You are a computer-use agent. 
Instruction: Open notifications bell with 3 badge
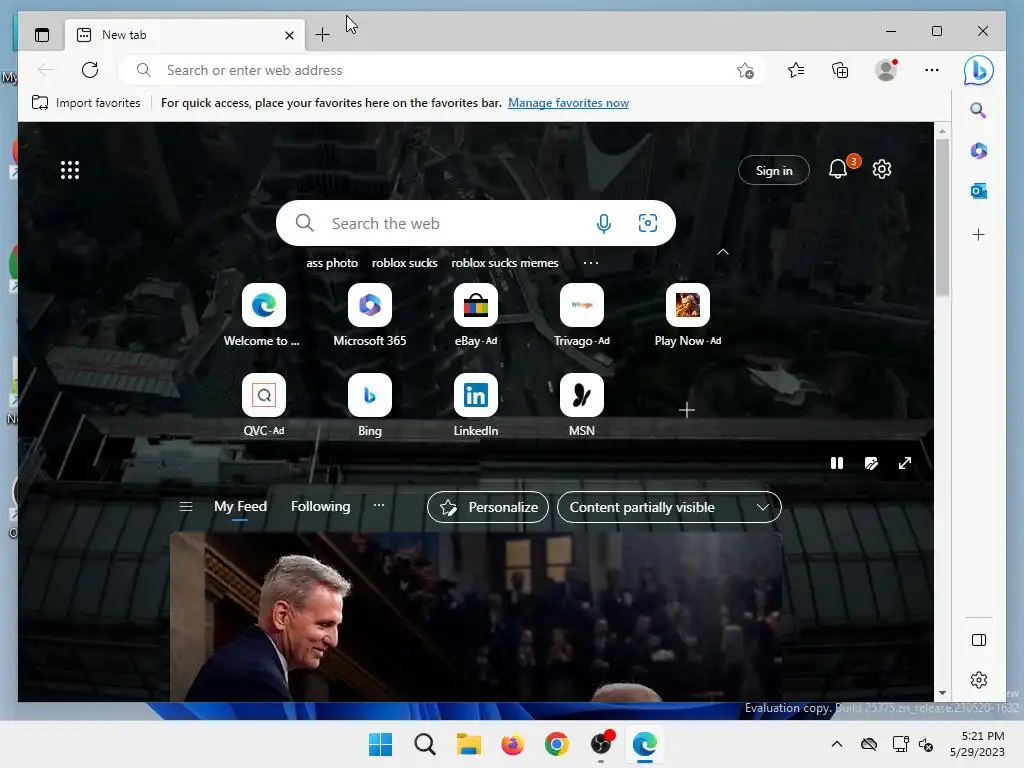pos(839,169)
